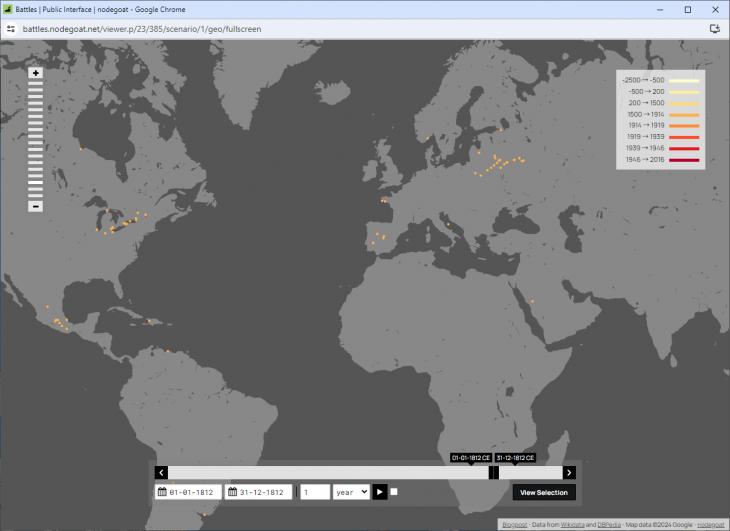Click the timeline slider selection handle
730x531 pixels.
494,473
